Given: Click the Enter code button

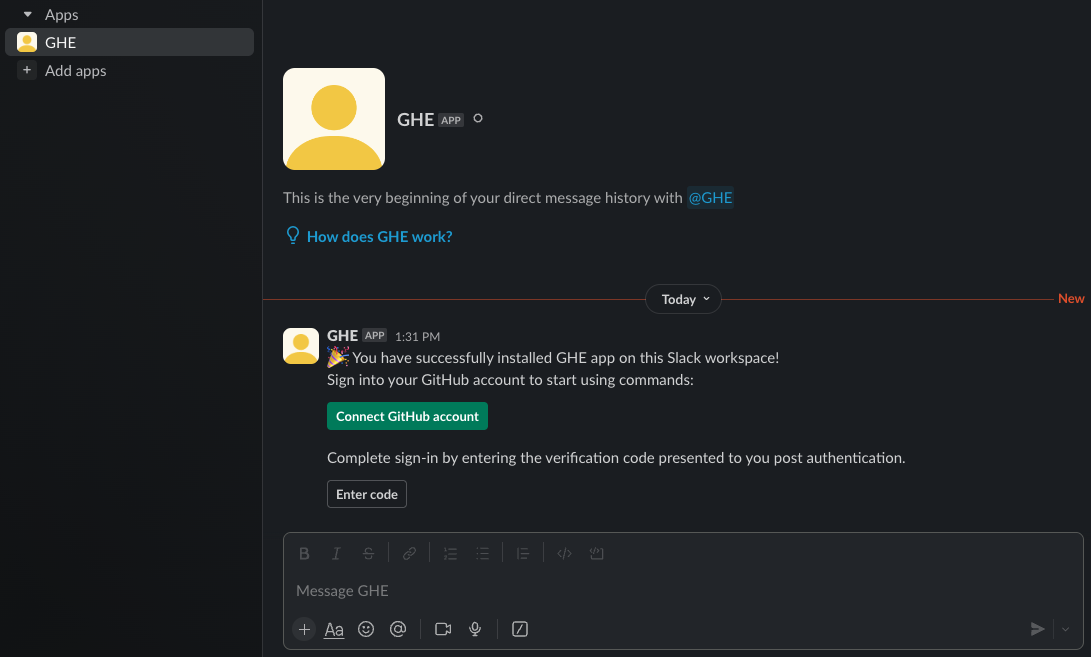Looking at the screenshot, I should coord(367,494).
